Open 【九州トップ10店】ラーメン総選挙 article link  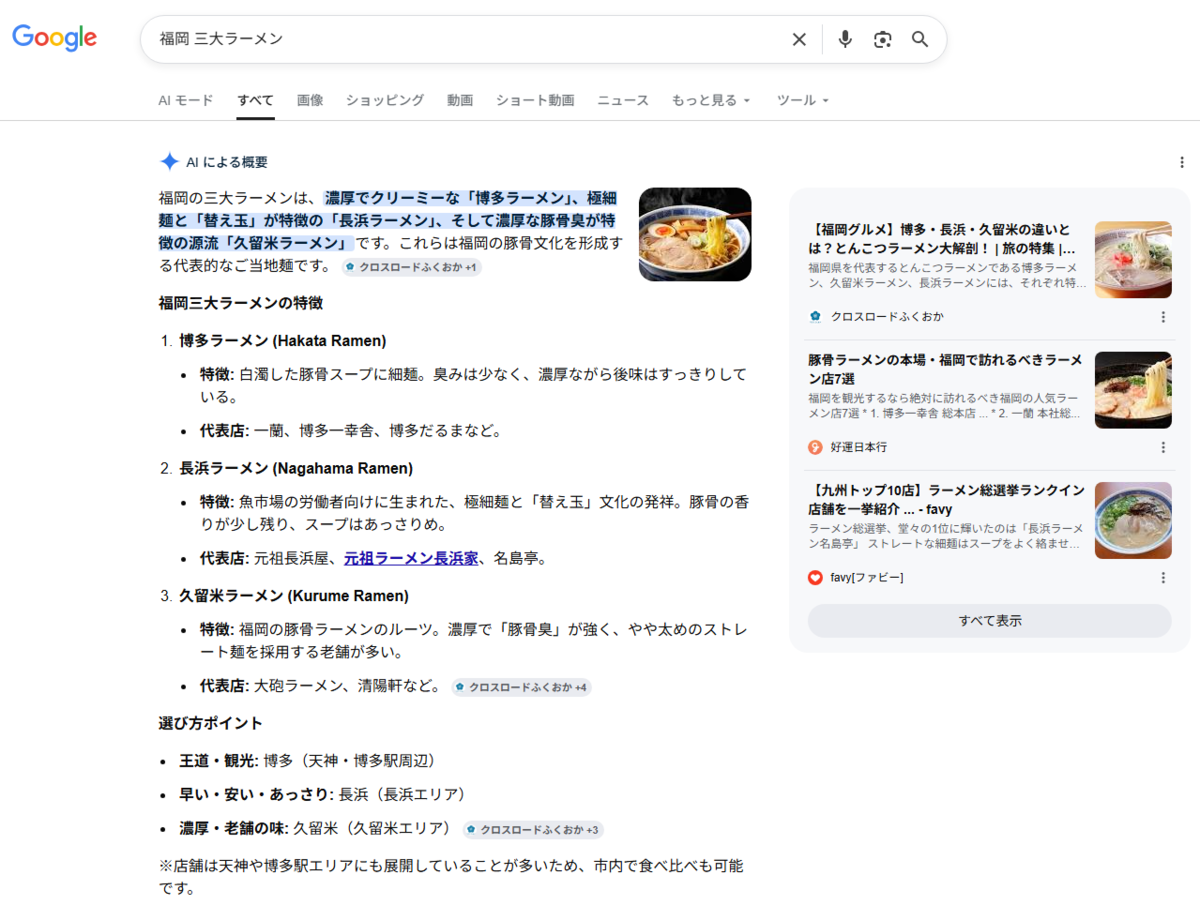[x=946, y=499]
